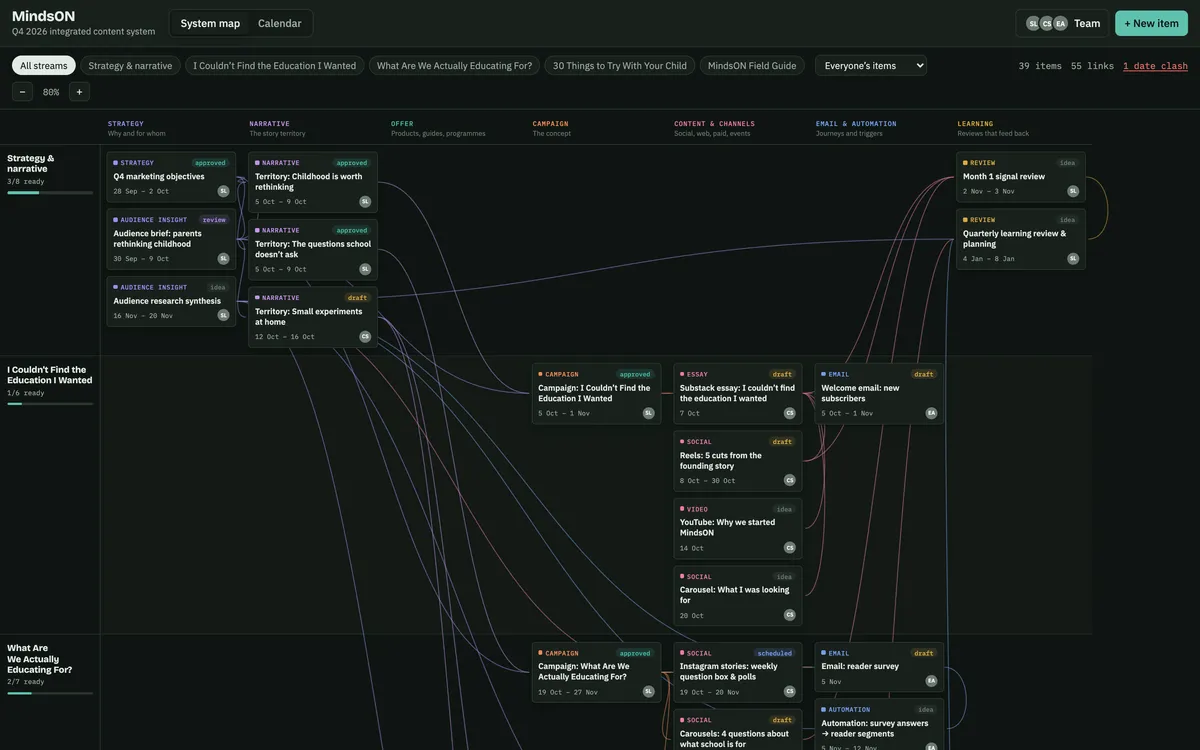Click EA avatar on Welcome email card
Screen dimensions: 1200x750
coord(931,413)
